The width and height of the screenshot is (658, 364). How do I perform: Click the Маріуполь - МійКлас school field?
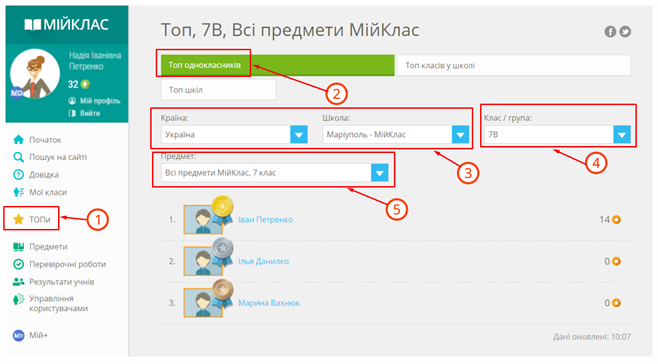[x=387, y=135]
